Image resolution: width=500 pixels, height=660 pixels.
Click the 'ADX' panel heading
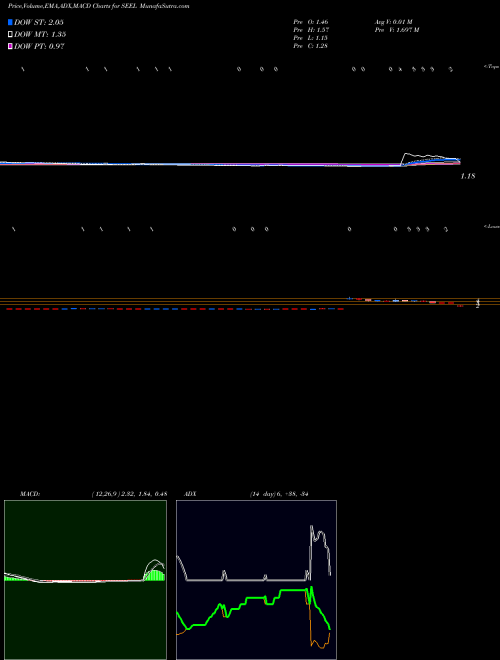point(190,494)
